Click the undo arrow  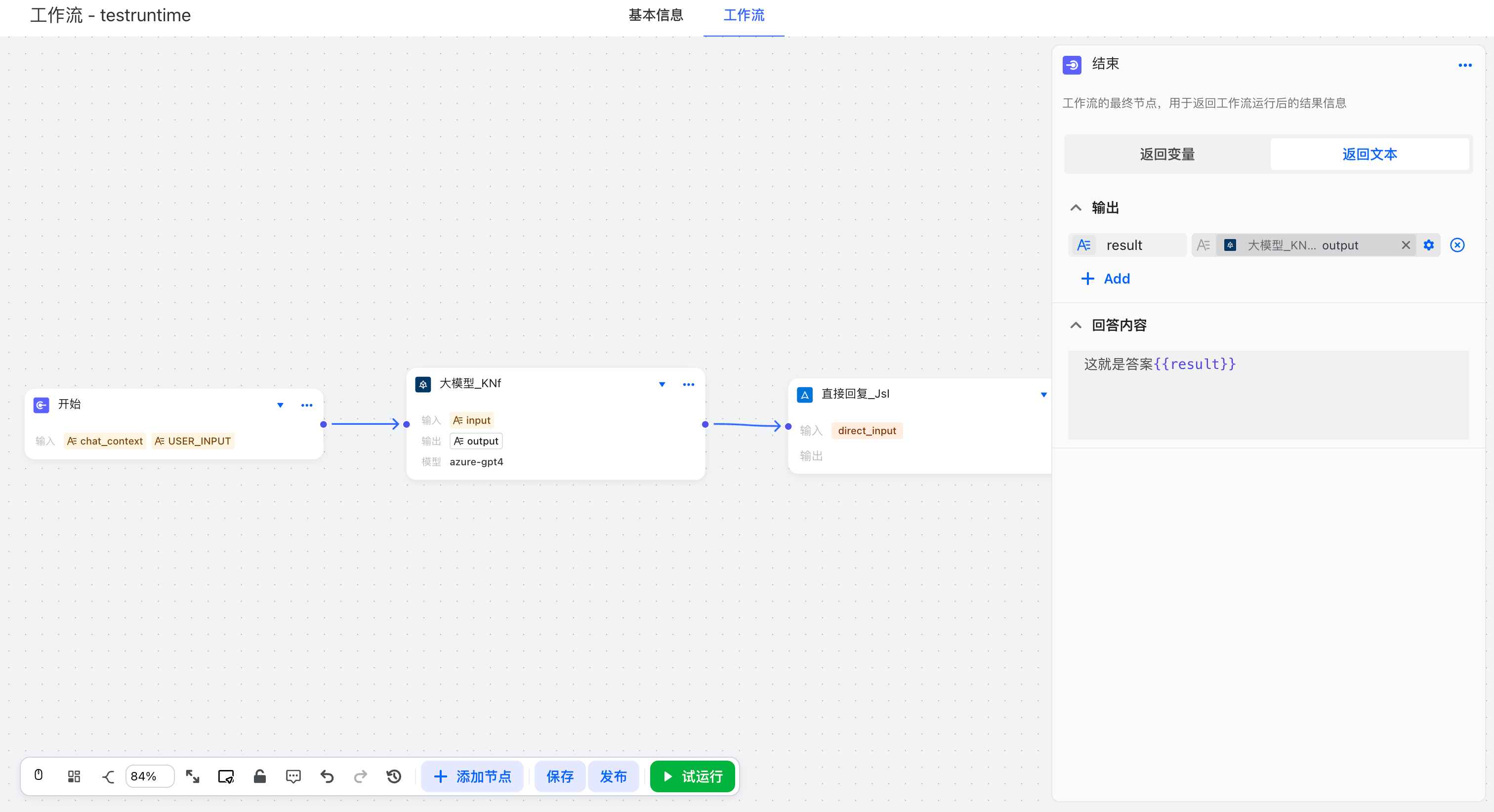click(x=327, y=776)
